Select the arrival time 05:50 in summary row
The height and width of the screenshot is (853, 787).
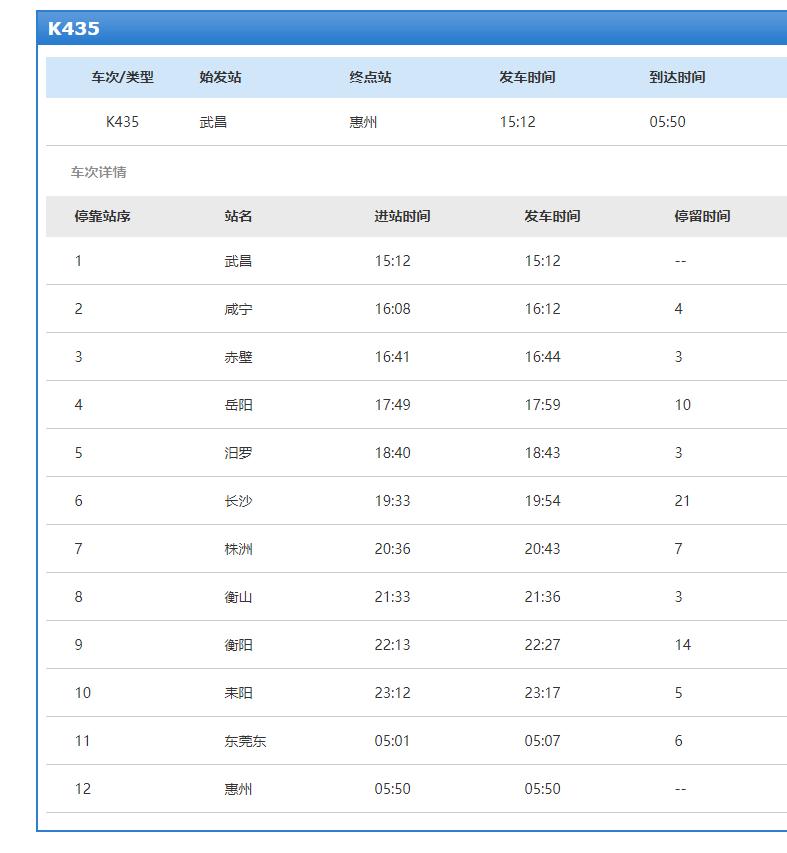(x=667, y=122)
